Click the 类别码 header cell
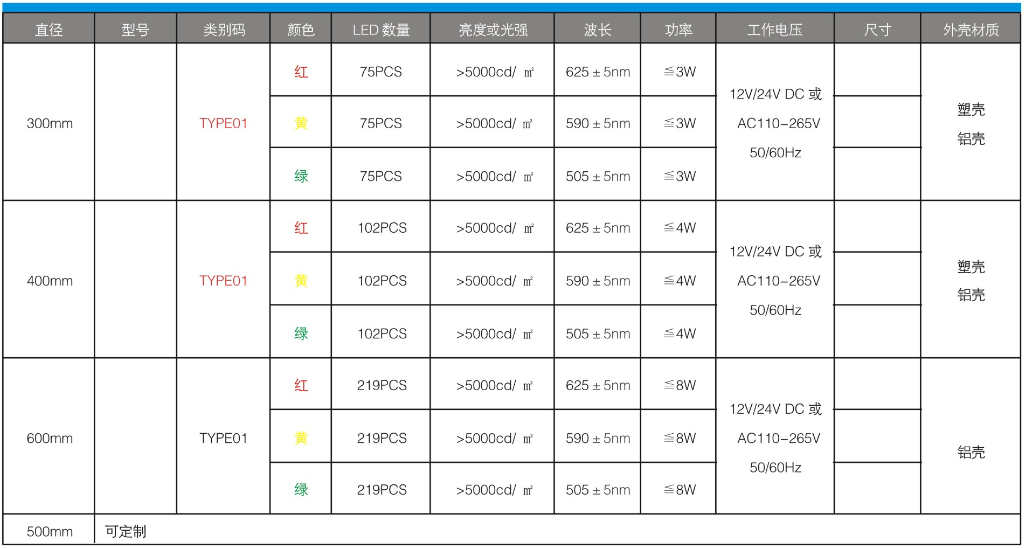Image resolution: width=1024 pixels, height=548 pixels. 223,30
